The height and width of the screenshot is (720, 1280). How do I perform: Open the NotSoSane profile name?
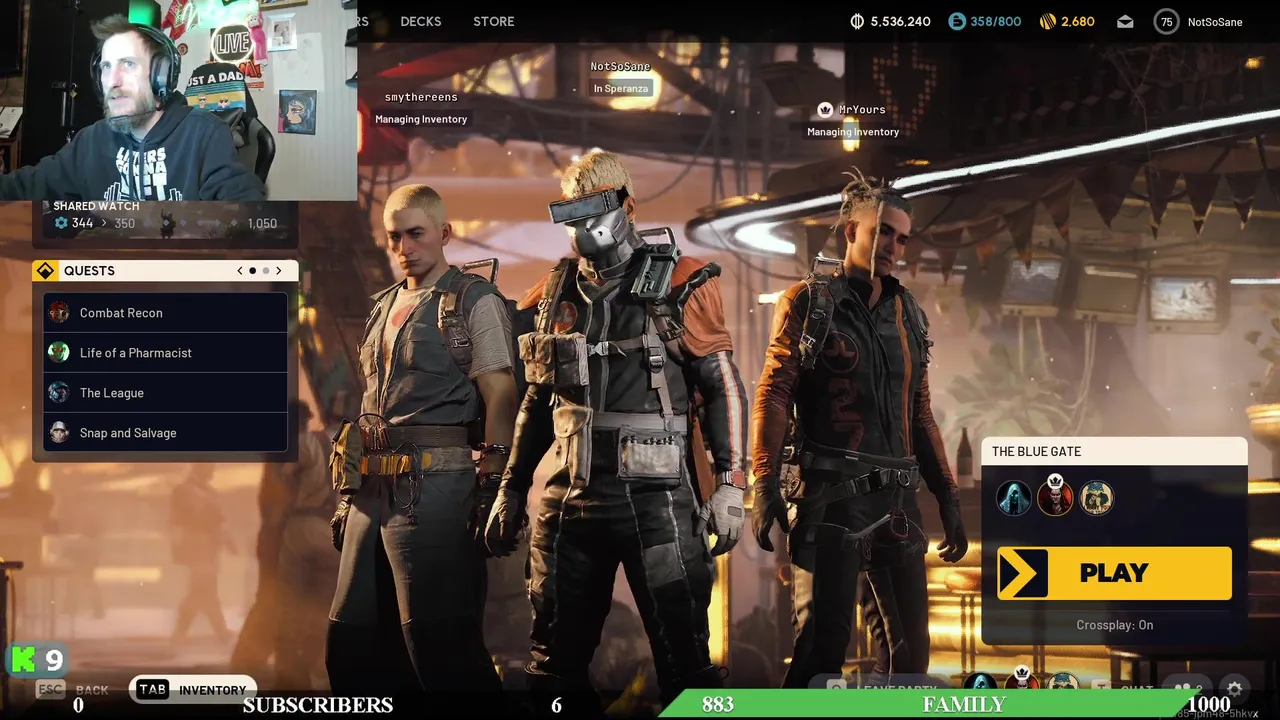(1215, 22)
